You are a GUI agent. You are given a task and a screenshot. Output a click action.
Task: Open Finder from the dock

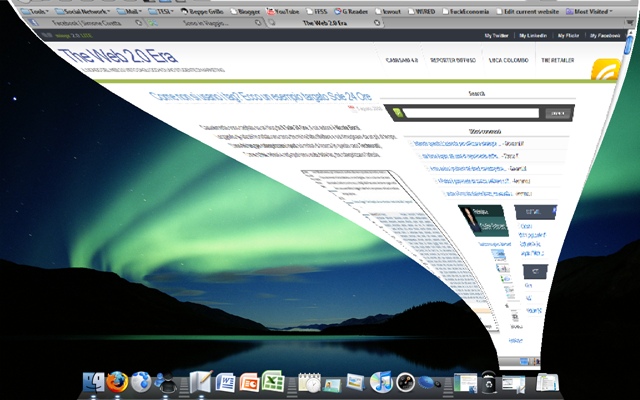pyautogui.click(x=93, y=382)
